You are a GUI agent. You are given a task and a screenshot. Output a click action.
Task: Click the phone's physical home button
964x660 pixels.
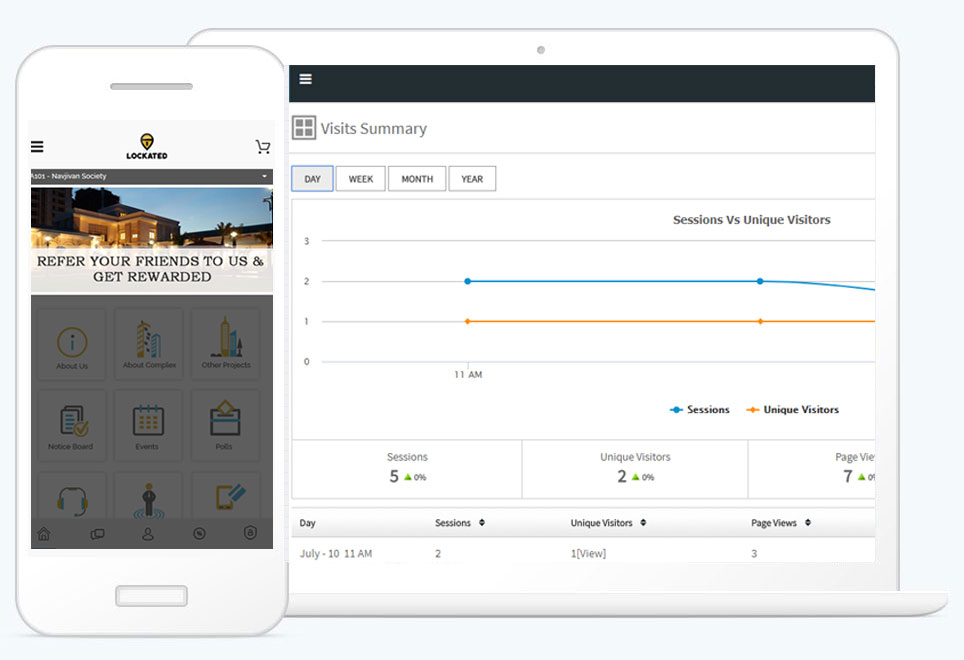click(151, 595)
